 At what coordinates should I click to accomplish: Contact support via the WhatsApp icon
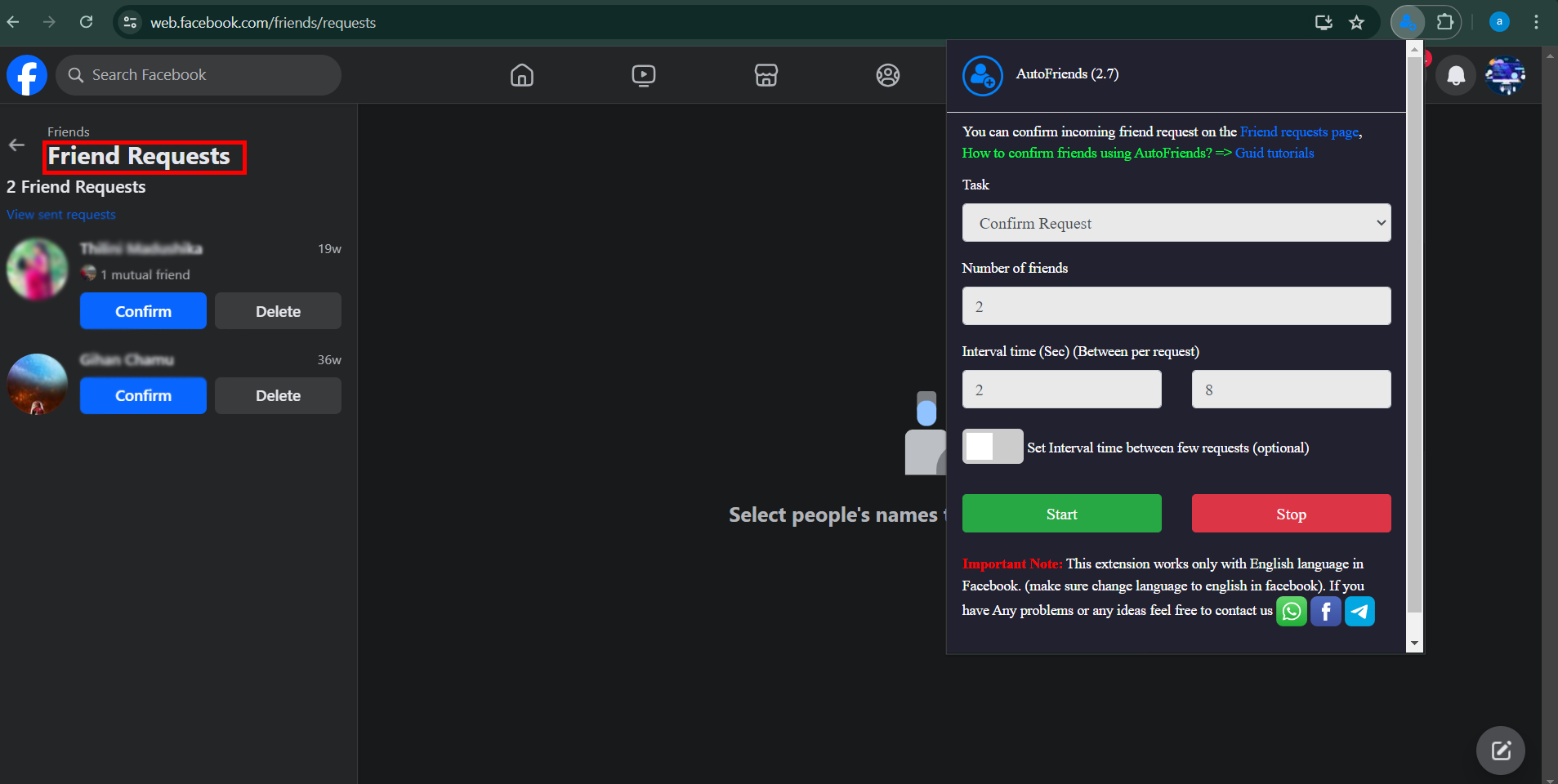1292,611
